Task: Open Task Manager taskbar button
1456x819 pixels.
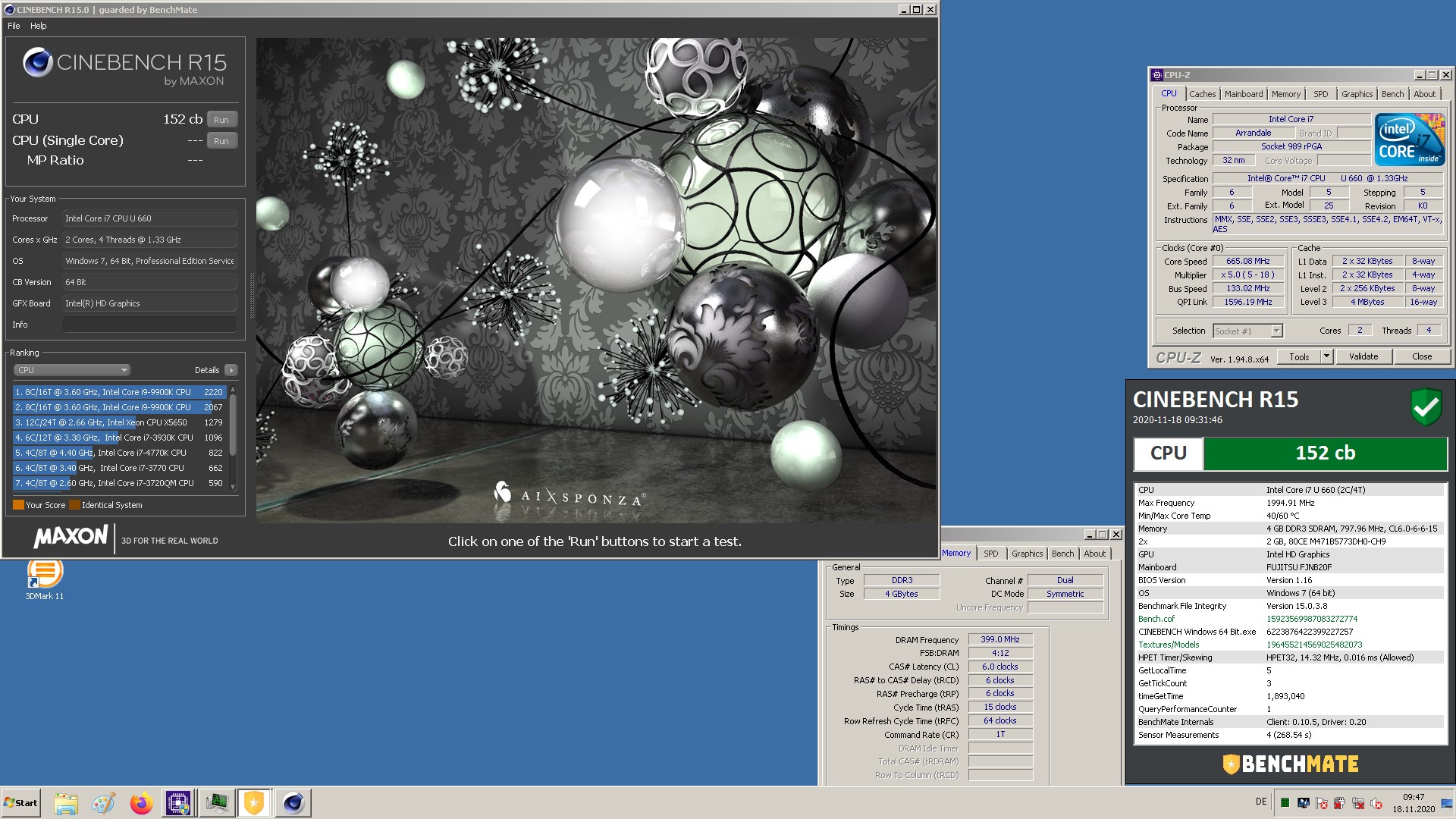Action: (217, 803)
